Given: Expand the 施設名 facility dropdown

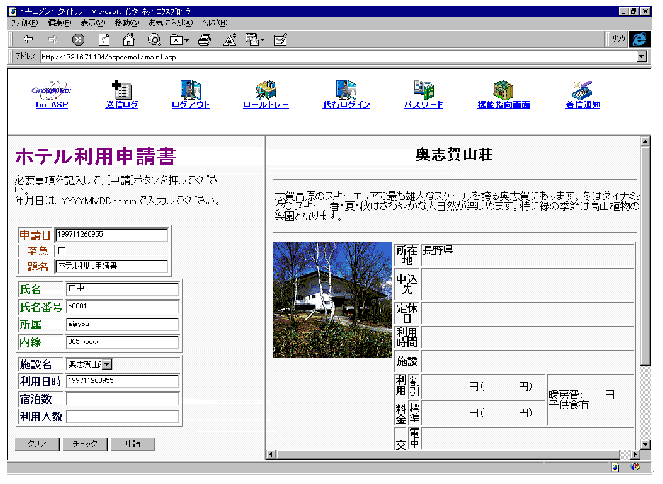Looking at the screenshot, I should click(x=107, y=364).
